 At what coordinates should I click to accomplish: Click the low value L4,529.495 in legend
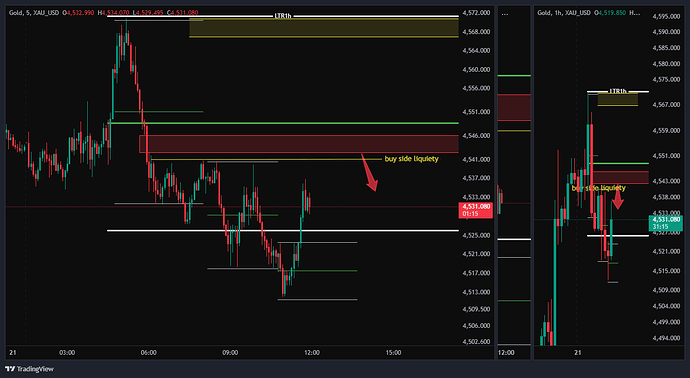tap(148, 13)
